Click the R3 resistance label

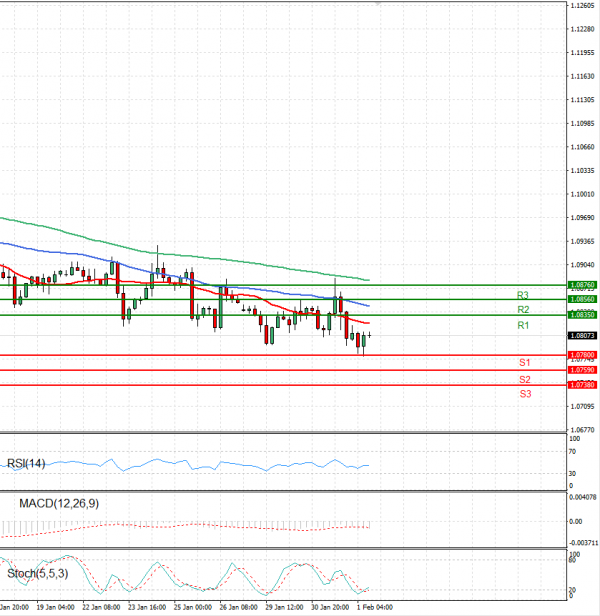(x=523, y=295)
